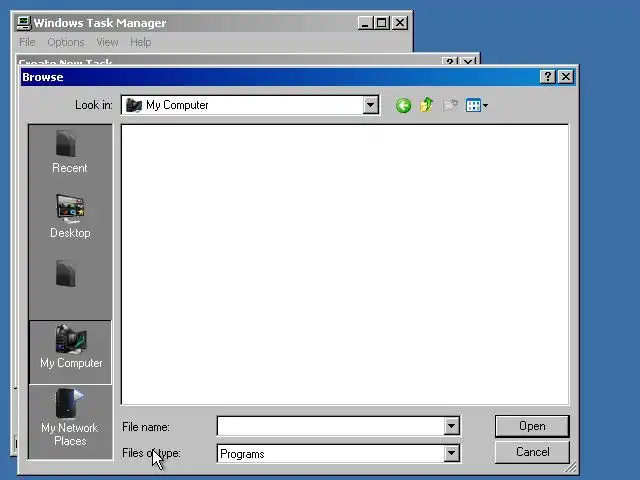The height and width of the screenshot is (480, 640).
Task: Select My Computer in places bar
Action: (x=70, y=352)
